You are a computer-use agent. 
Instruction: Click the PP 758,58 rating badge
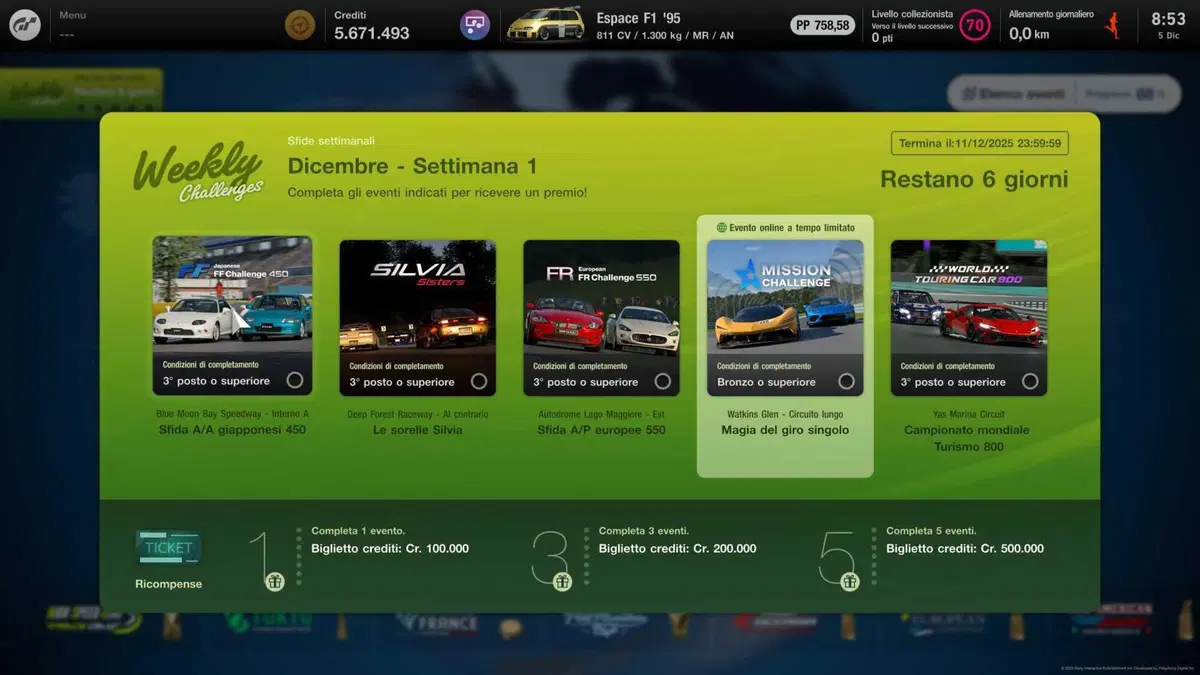coord(823,25)
